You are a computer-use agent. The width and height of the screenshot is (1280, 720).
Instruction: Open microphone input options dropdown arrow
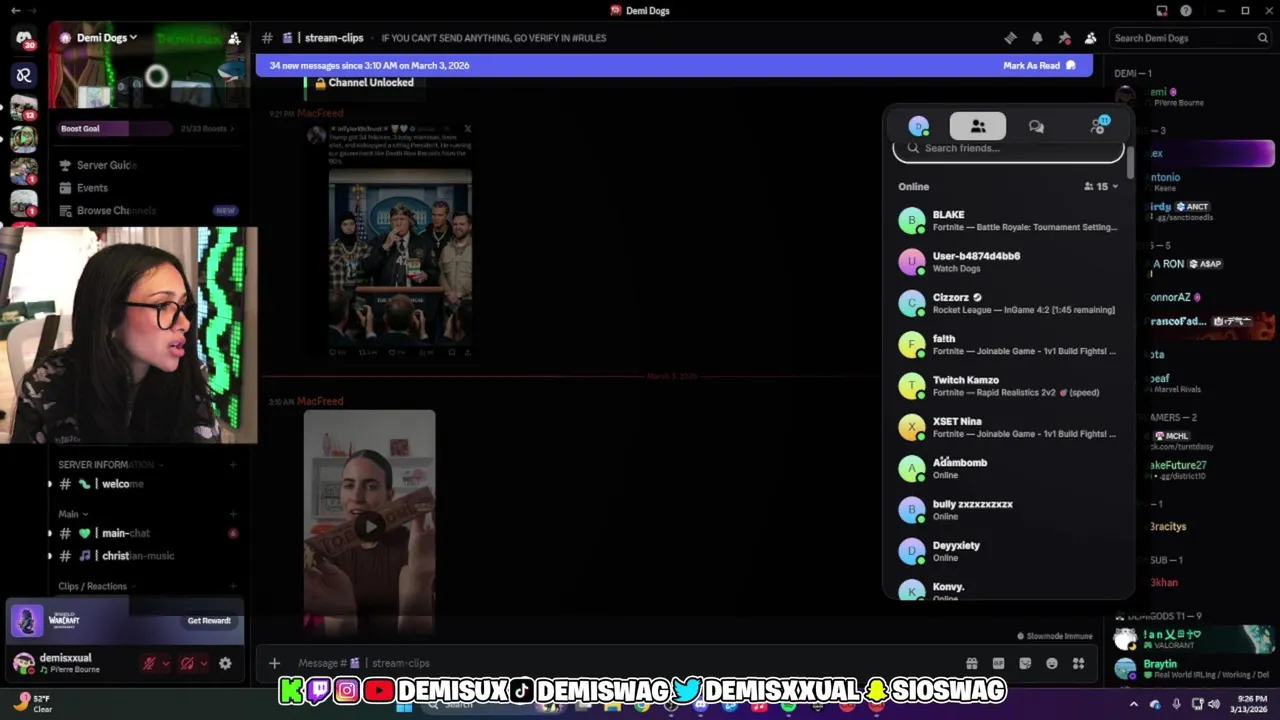166,663
